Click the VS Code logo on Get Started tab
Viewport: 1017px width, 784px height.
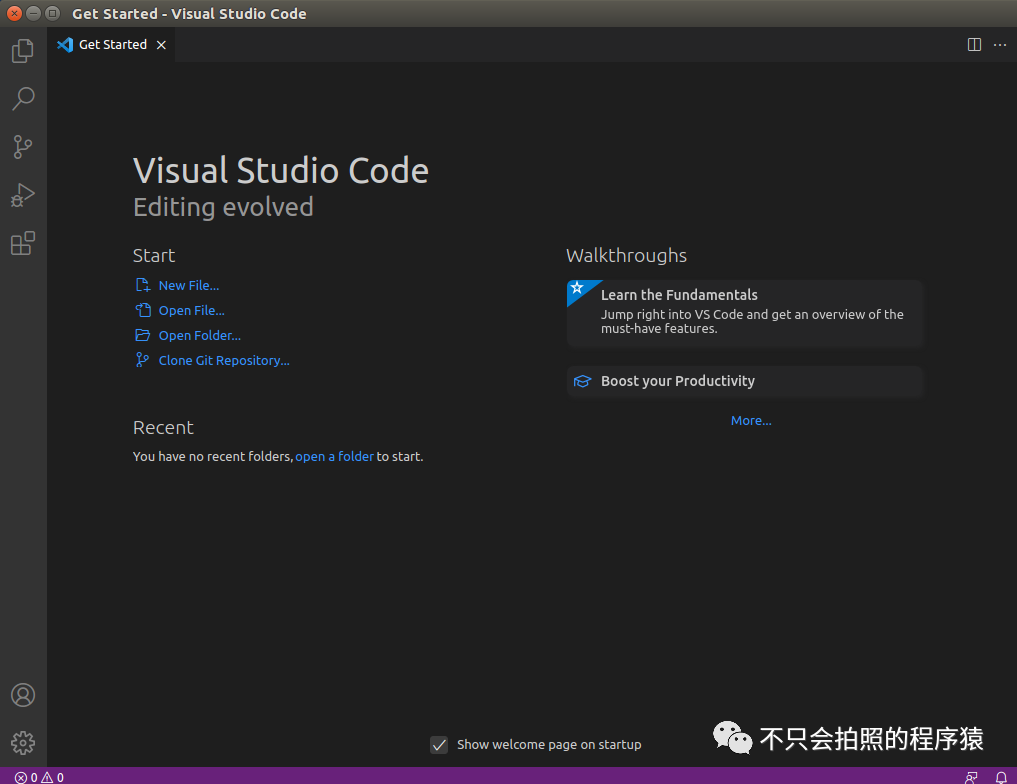click(x=65, y=45)
